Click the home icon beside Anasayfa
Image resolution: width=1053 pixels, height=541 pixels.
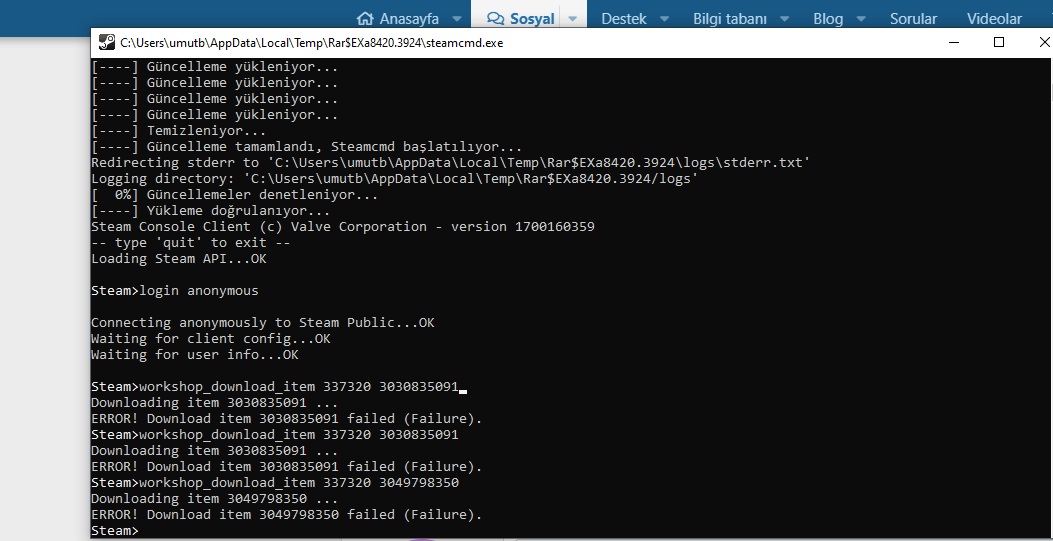click(x=365, y=18)
